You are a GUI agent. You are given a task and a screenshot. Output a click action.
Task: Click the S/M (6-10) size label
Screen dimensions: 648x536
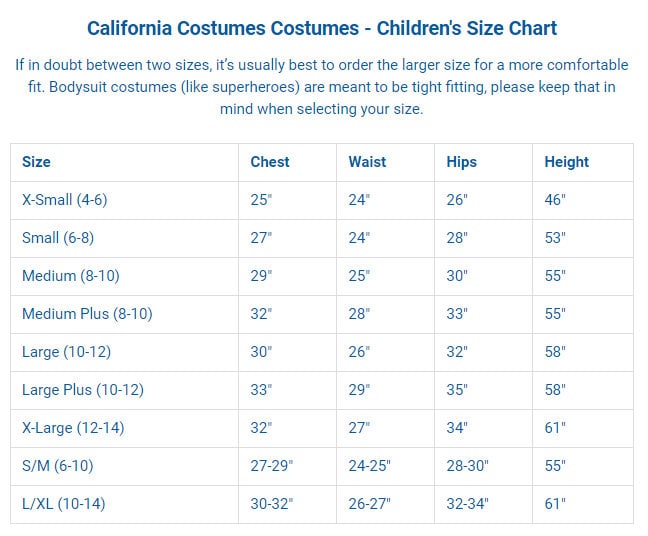[x=57, y=466]
